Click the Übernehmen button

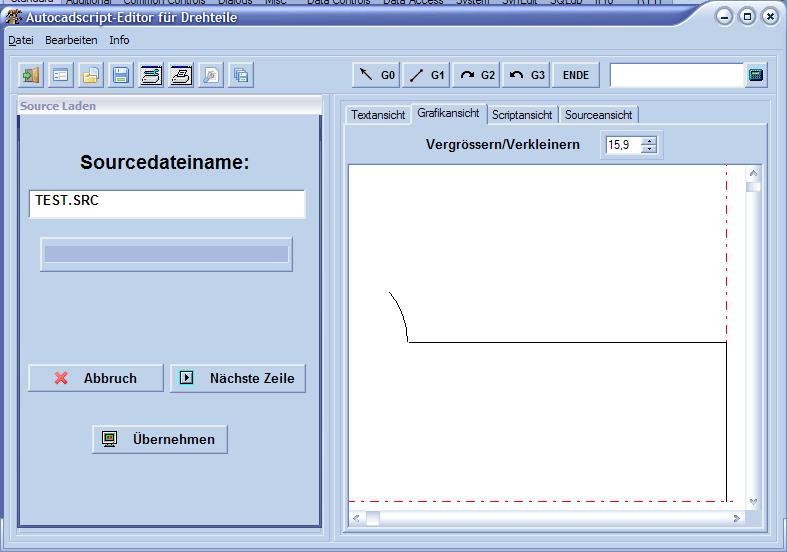click(x=160, y=439)
